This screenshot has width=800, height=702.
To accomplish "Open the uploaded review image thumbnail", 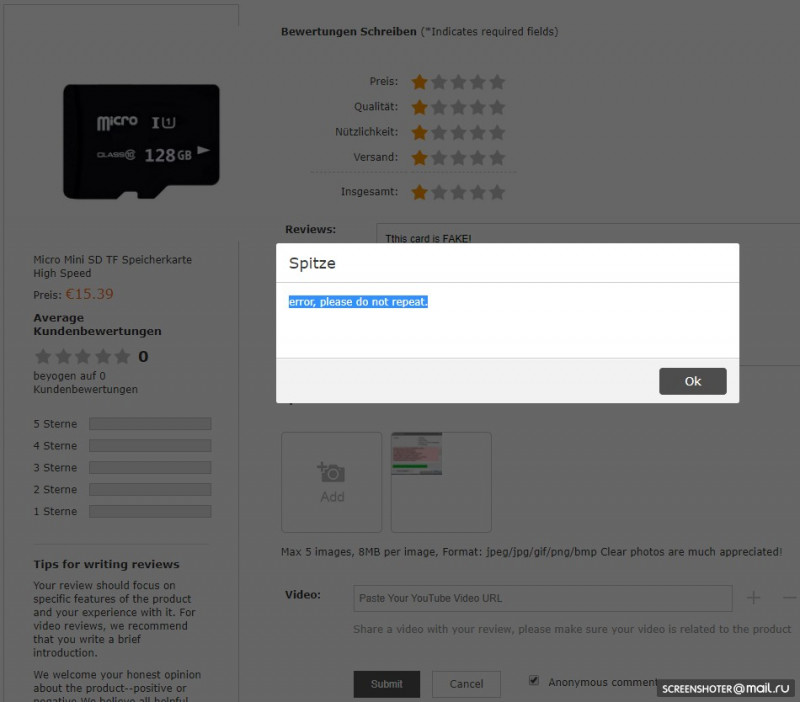I will pyautogui.click(x=416, y=454).
